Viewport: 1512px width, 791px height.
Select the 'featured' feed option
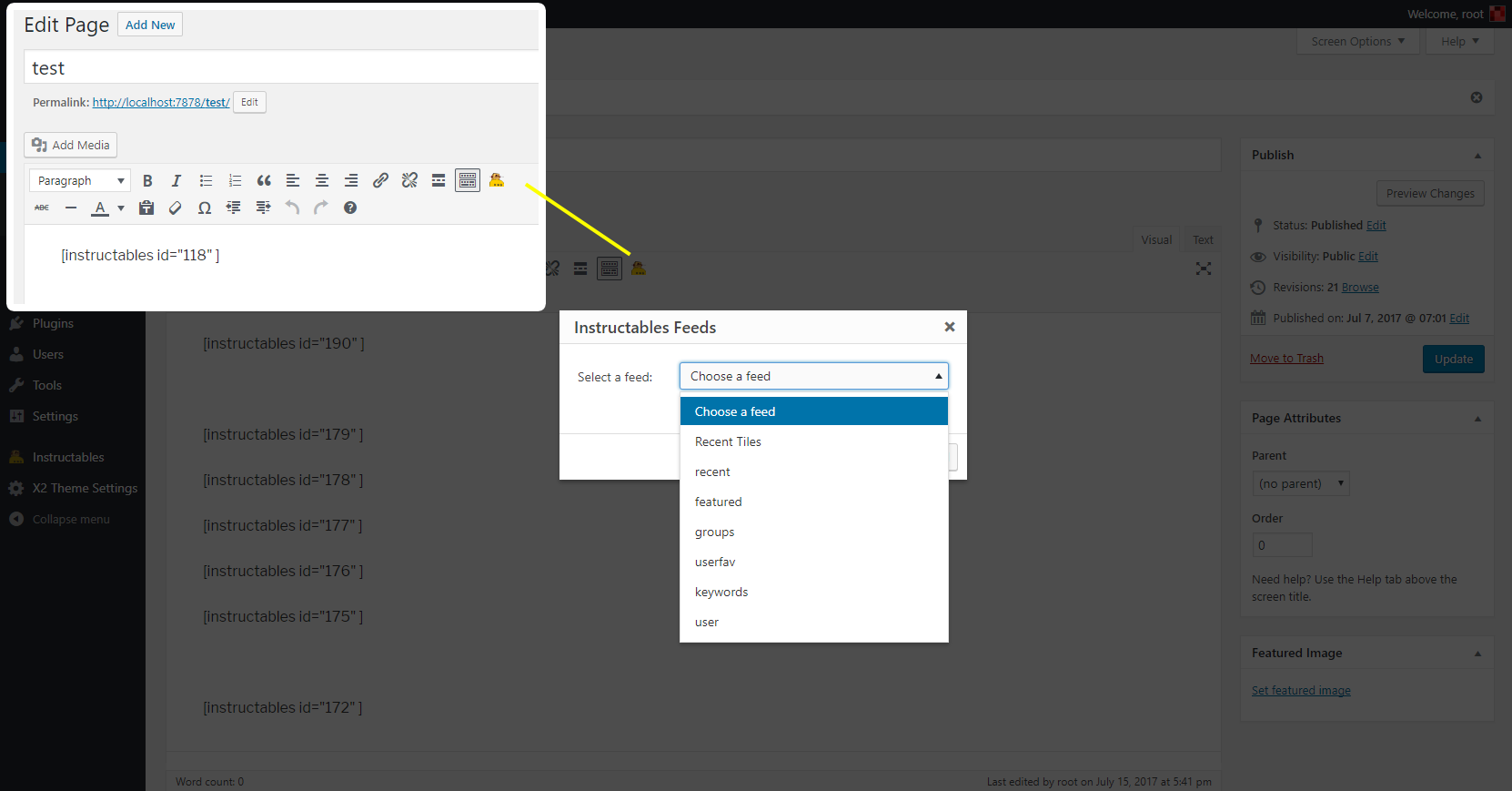point(814,502)
